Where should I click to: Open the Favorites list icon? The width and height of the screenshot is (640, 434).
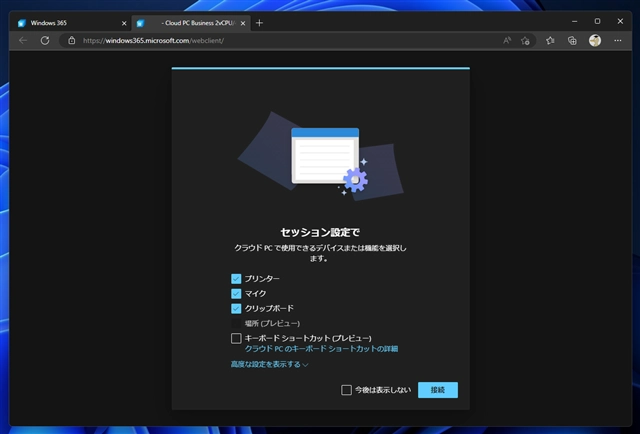pyautogui.click(x=550, y=40)
